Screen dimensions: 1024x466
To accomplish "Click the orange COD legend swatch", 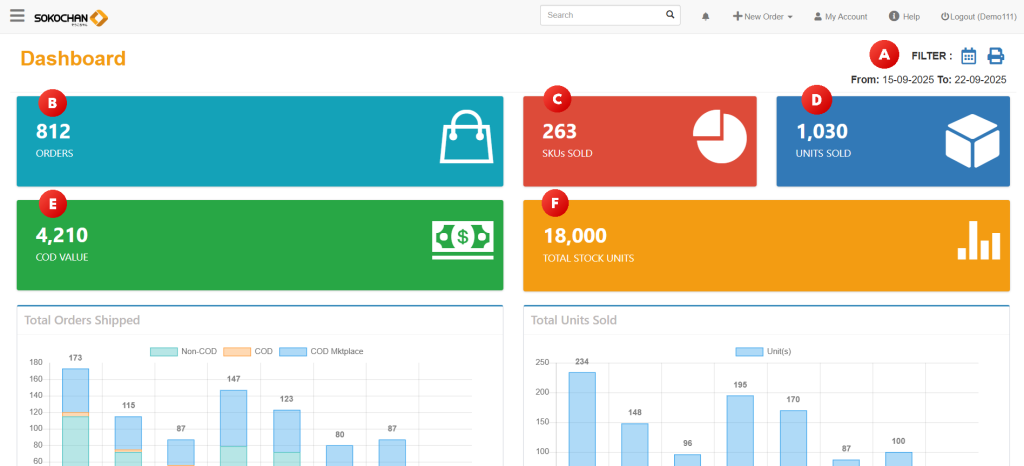I will point(237,352).
